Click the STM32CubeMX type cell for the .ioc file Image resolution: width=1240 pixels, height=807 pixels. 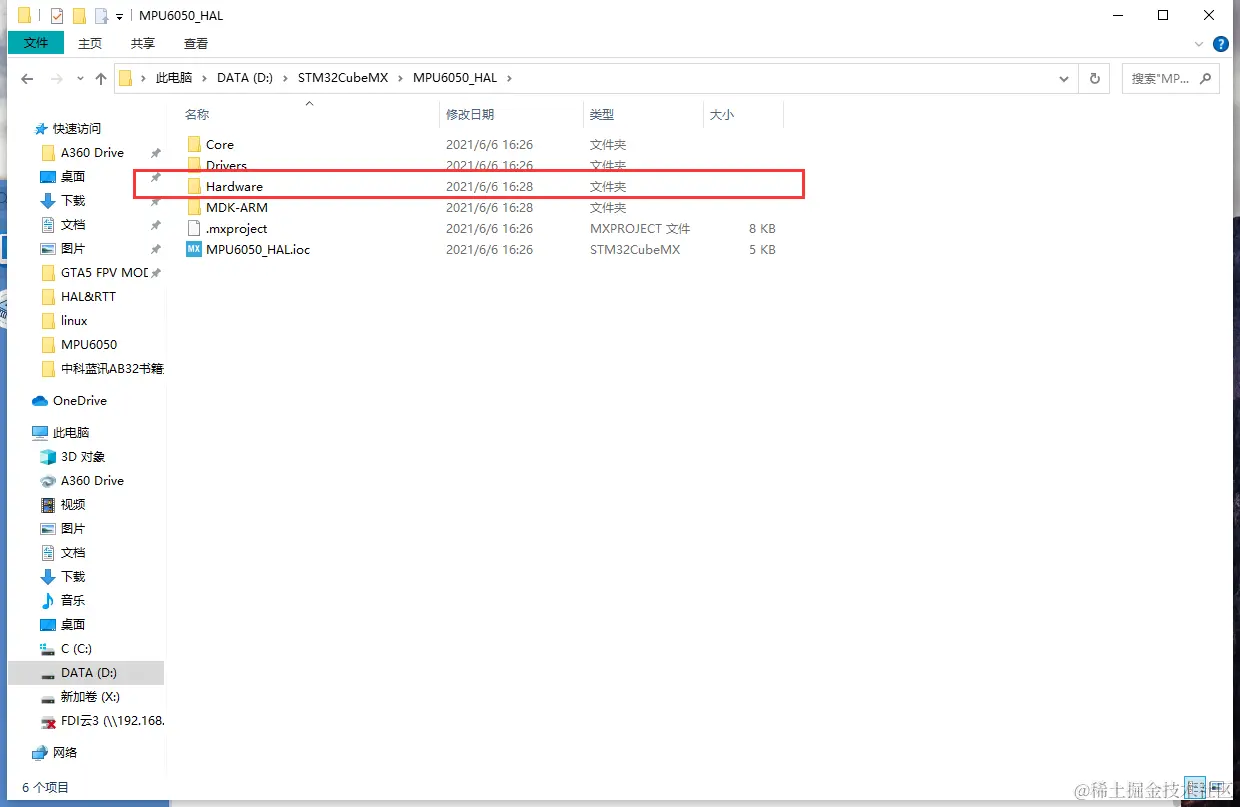(x=635, y=250)
